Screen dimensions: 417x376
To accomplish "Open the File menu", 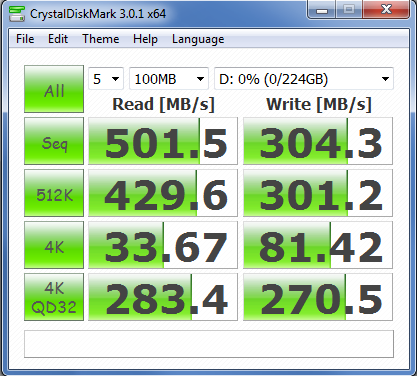I will 25,39.
